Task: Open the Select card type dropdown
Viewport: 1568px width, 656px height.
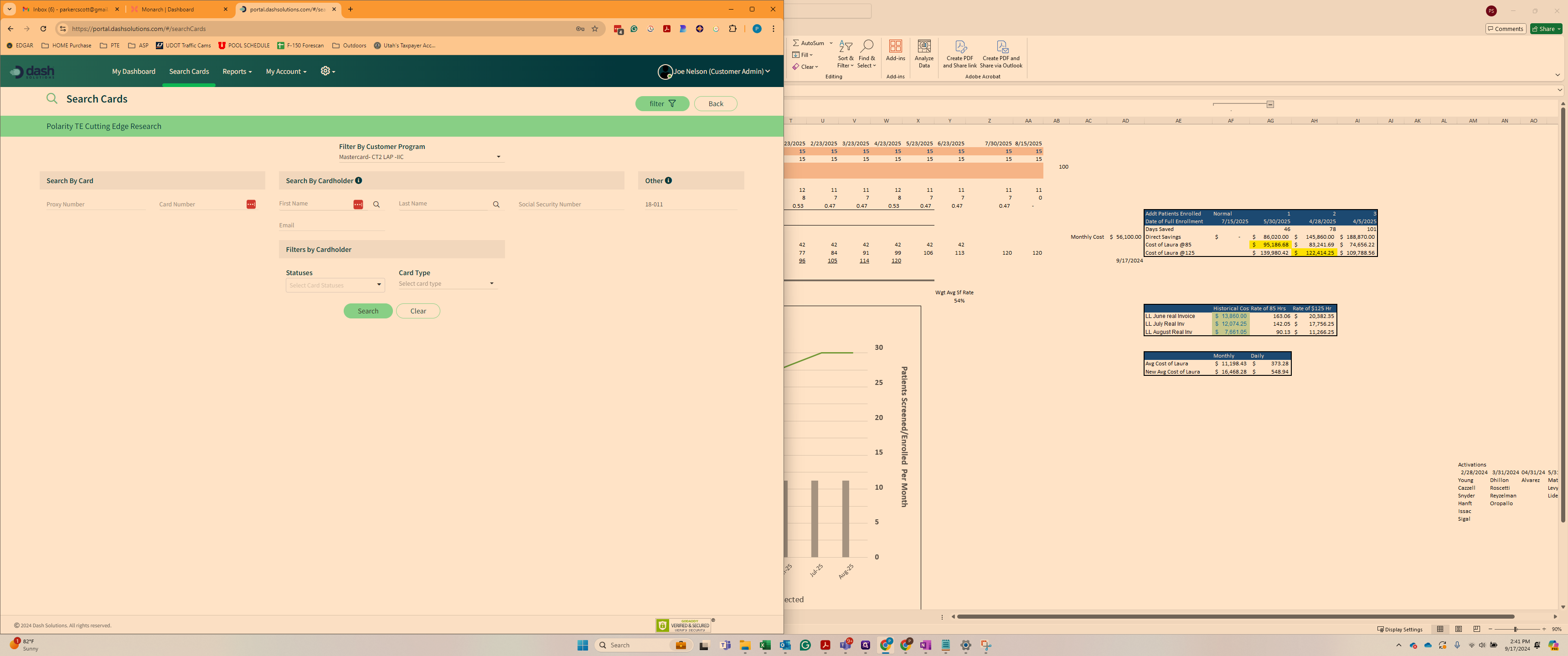Action: pyautogui.click(x=448, y=283)
